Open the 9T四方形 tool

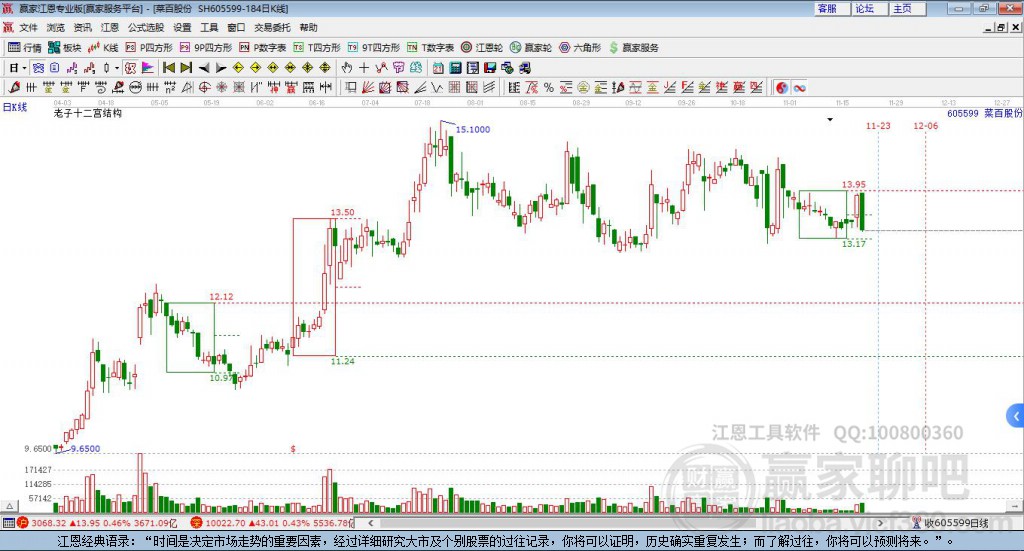374,48
